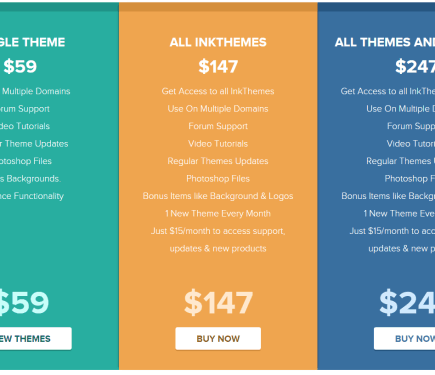Viewport: 435px width, 375px height.
Task: Click '1 New Theme Every Month' in orange
Action: 218,214
